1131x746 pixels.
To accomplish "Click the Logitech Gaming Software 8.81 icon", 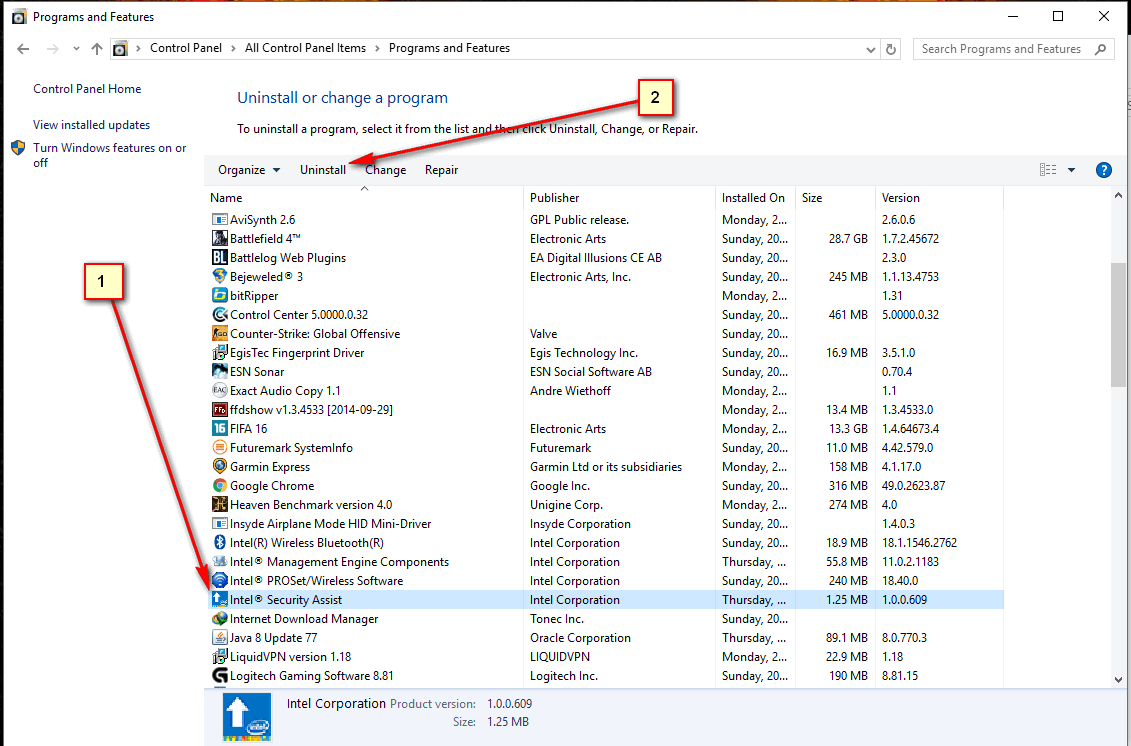I will pos(219,676).
